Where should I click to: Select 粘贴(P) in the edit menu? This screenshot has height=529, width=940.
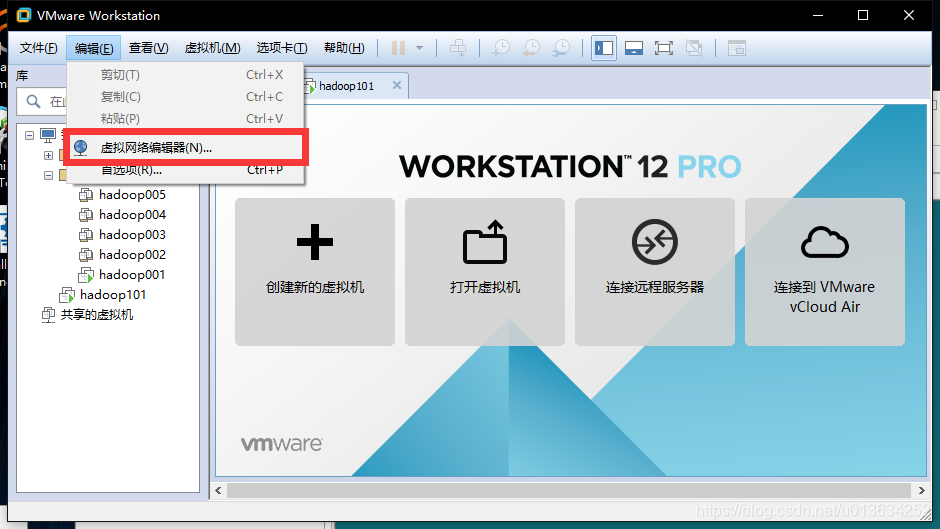point(186,119)
